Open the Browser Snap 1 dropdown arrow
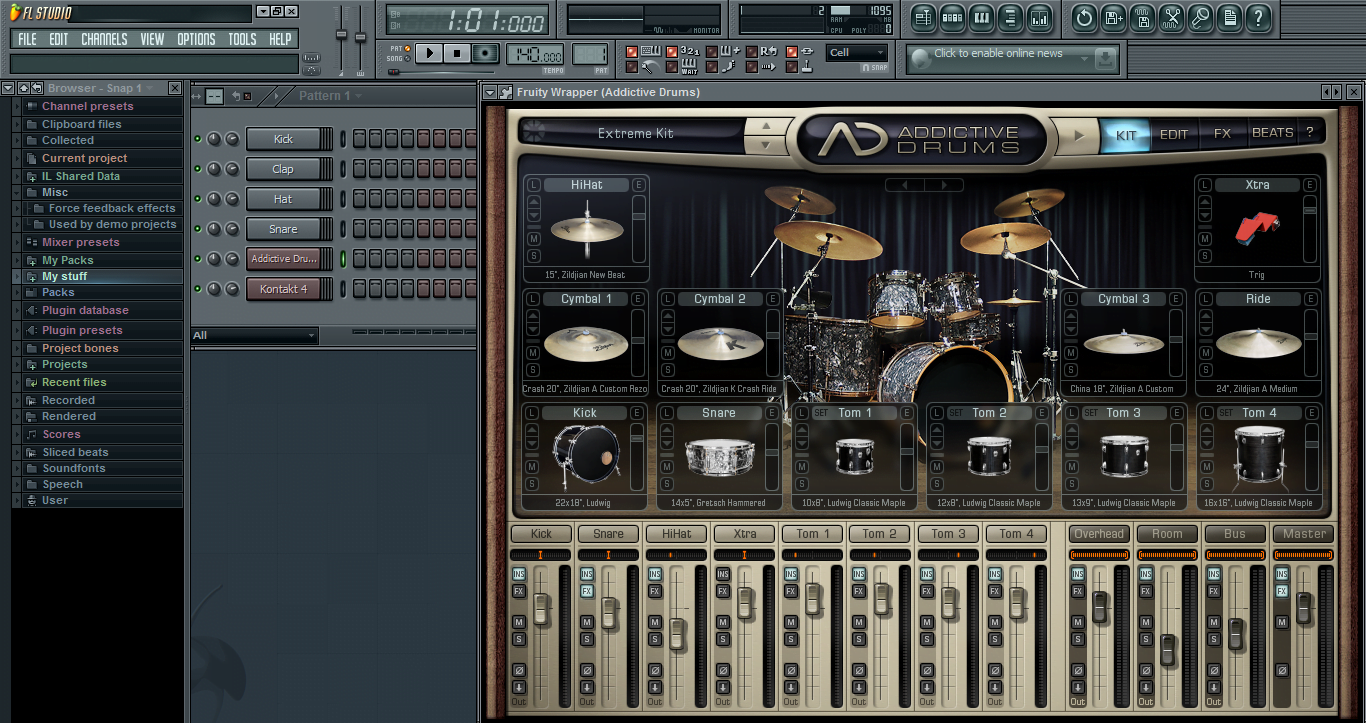 click(150, 89)
